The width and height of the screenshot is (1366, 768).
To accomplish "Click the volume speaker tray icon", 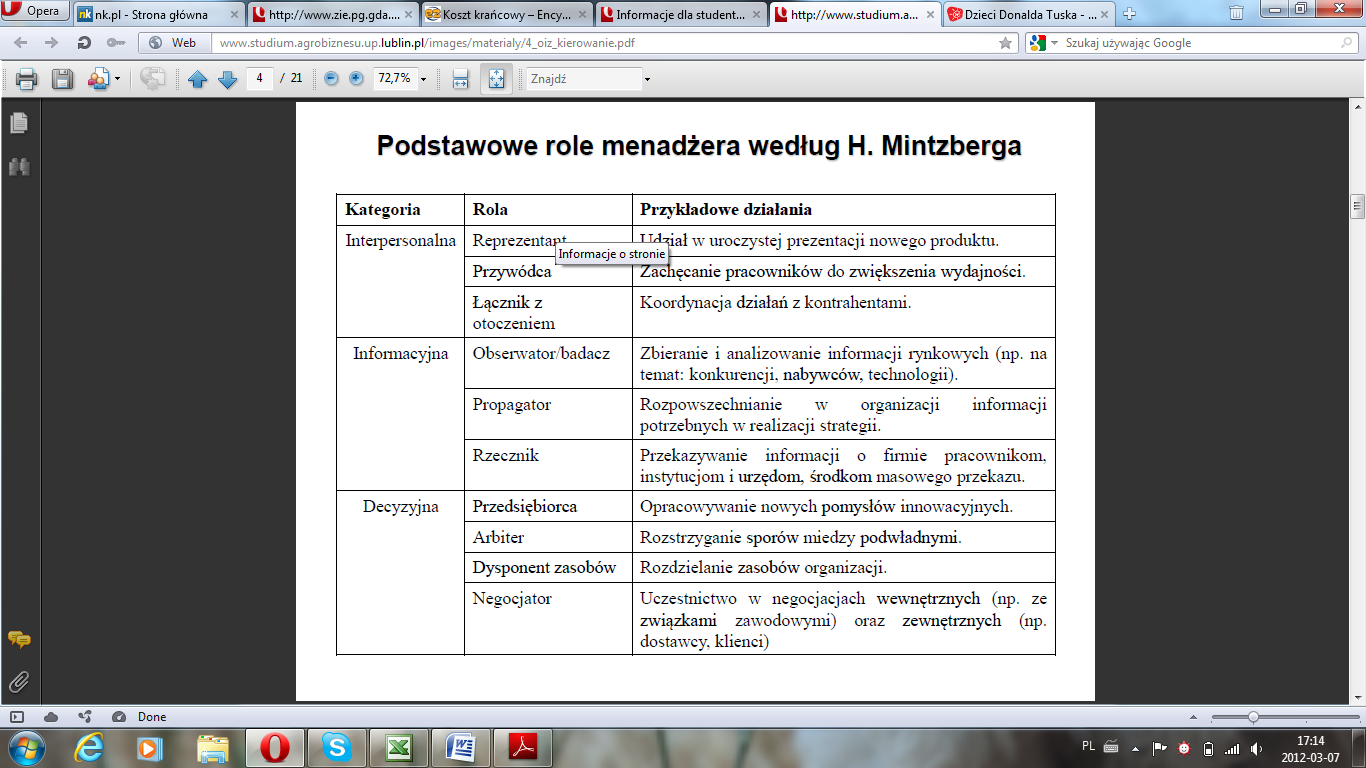I will (1256, 748).
